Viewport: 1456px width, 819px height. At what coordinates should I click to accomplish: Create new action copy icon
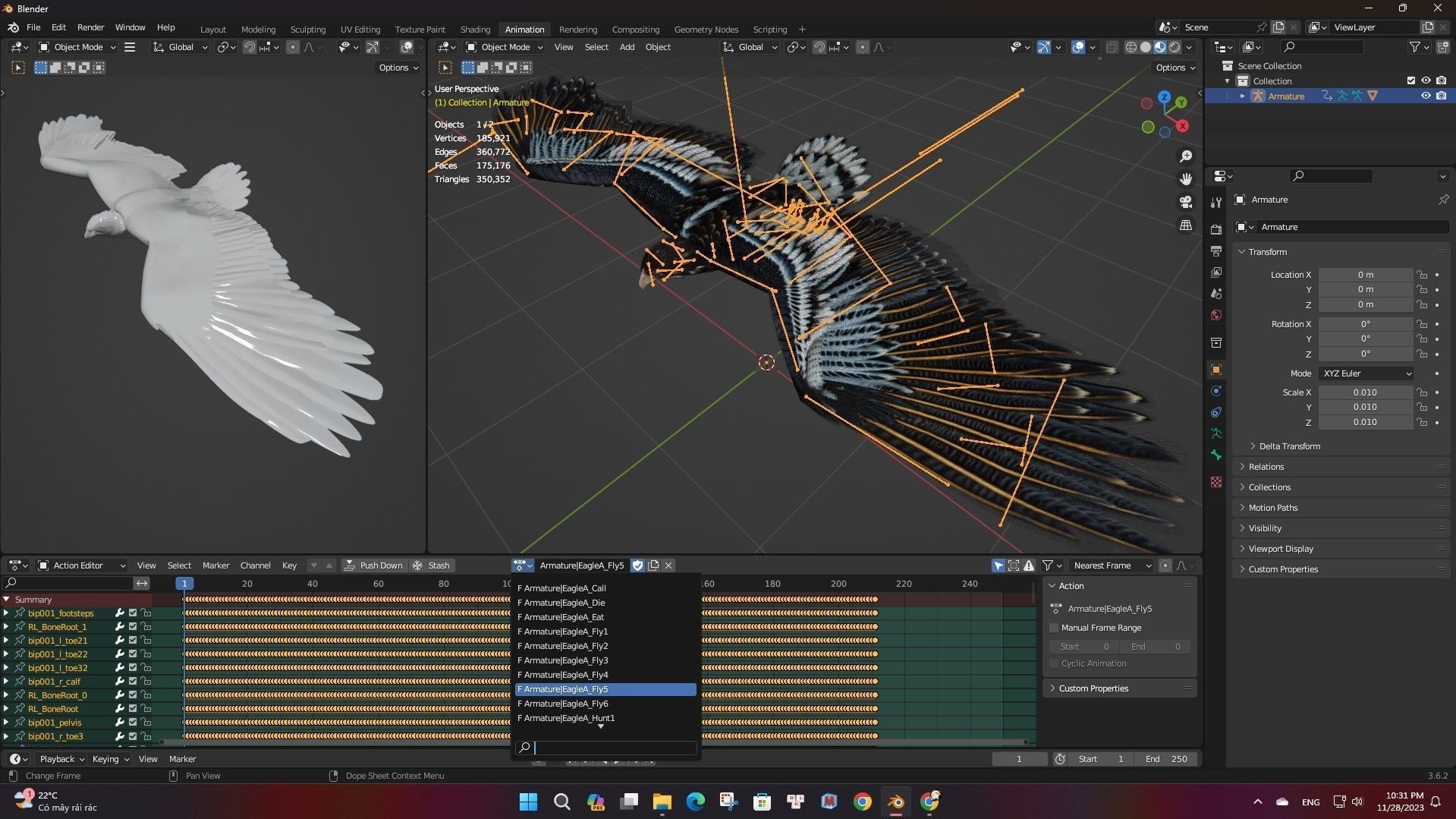(653, 565)
